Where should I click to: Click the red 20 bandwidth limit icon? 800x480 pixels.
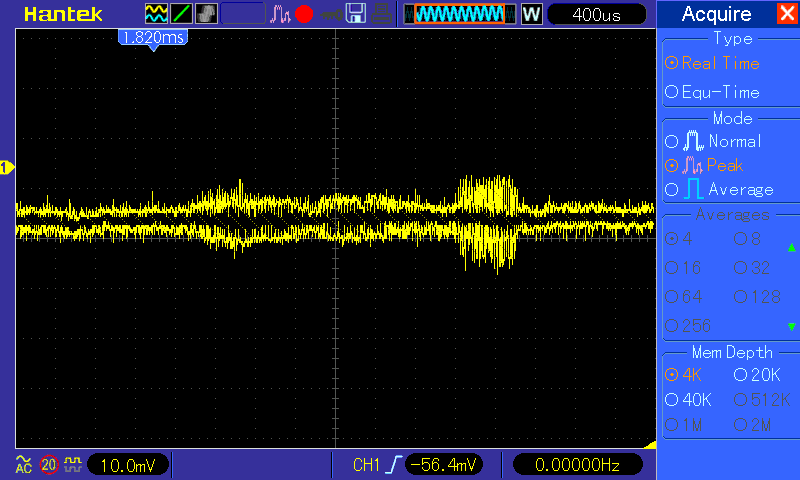[x=49, y=465]
